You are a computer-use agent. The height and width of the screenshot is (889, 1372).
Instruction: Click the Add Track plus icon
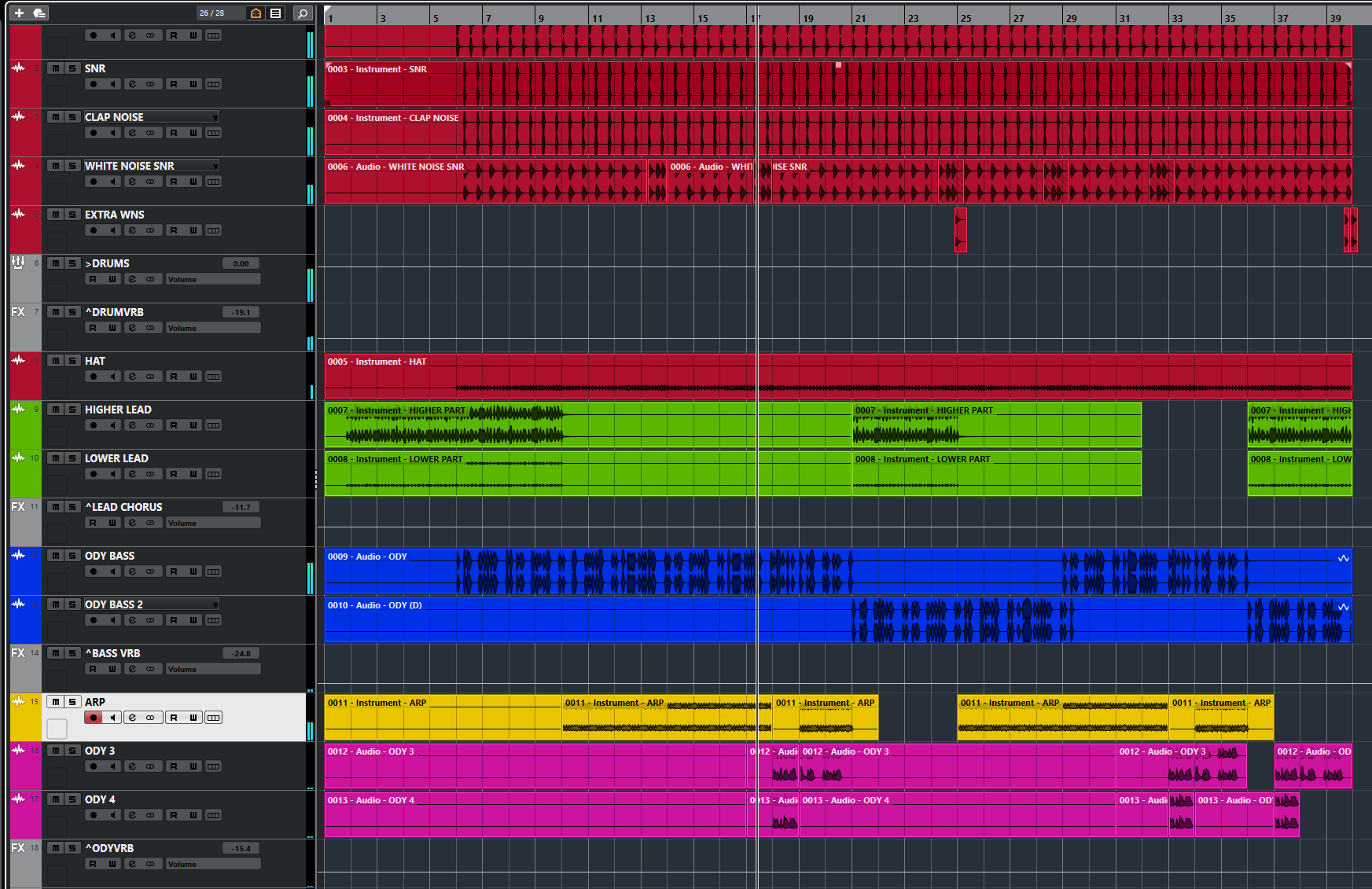(19, 13)
